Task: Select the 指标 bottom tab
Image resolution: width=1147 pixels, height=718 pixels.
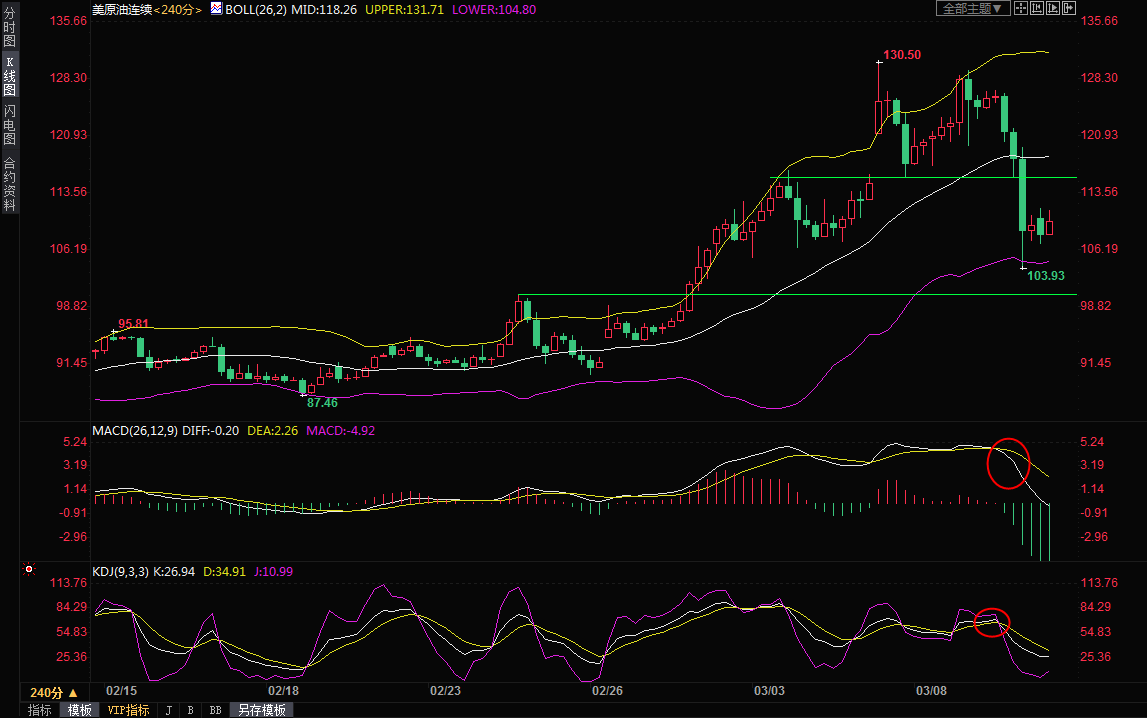Action: 40,710
